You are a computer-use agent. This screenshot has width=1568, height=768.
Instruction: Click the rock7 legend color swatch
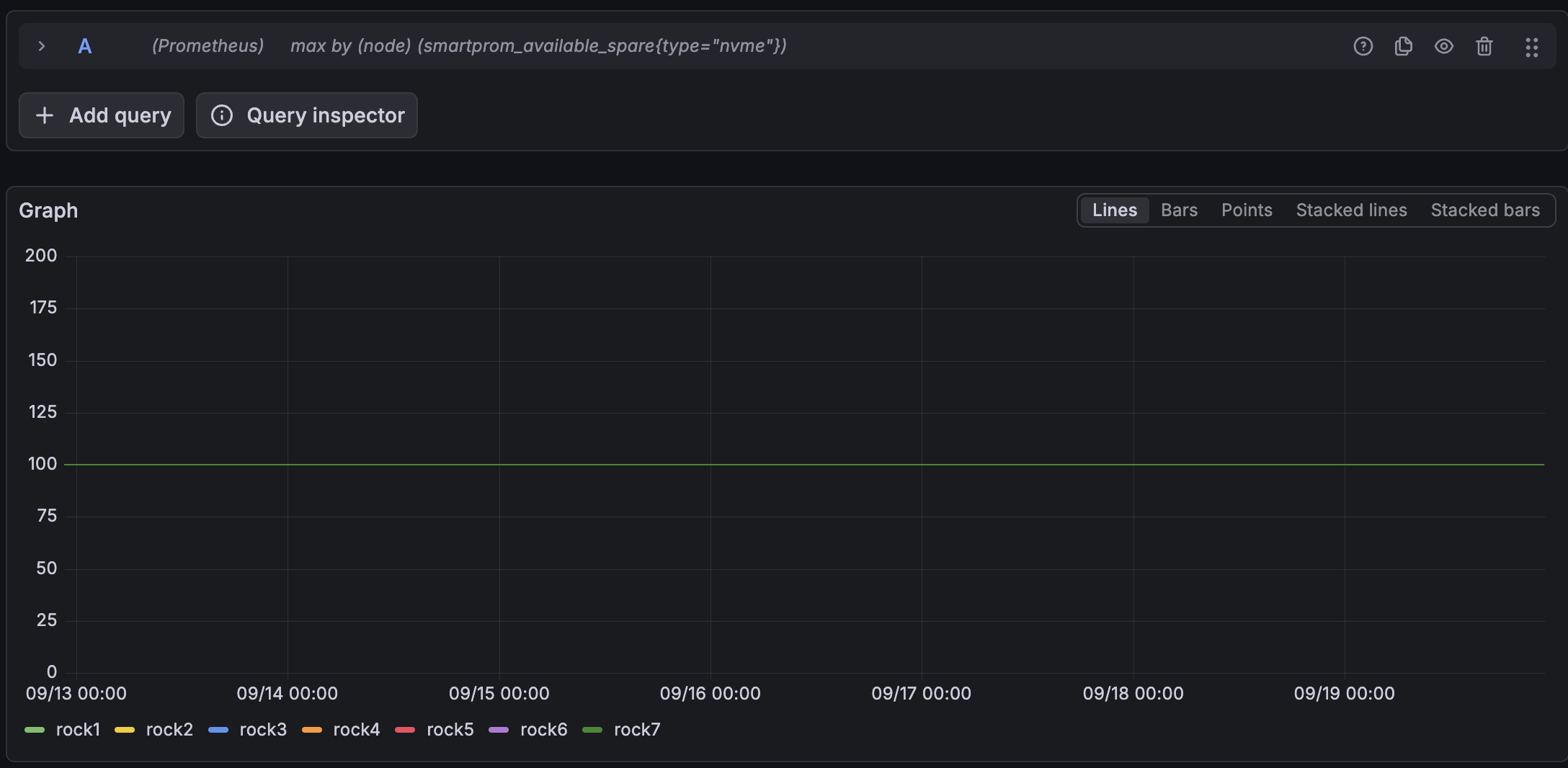[x=592, y=730]
